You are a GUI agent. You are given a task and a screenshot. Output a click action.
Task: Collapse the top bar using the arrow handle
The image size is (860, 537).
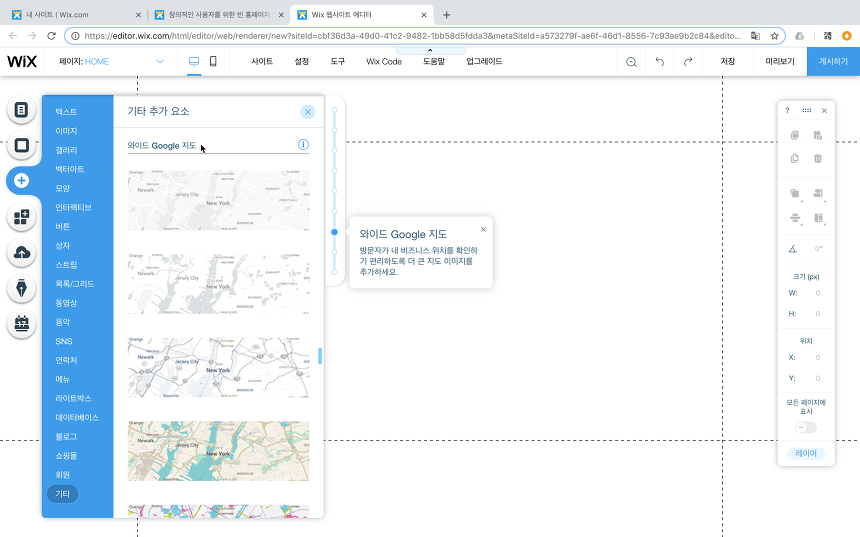point(430,50)
